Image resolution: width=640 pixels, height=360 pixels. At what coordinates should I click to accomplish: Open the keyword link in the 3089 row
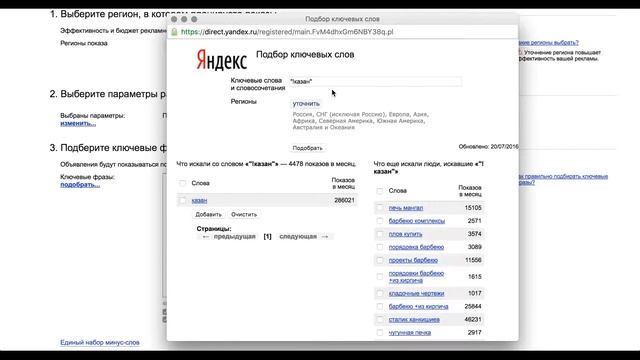pos(416,247)
